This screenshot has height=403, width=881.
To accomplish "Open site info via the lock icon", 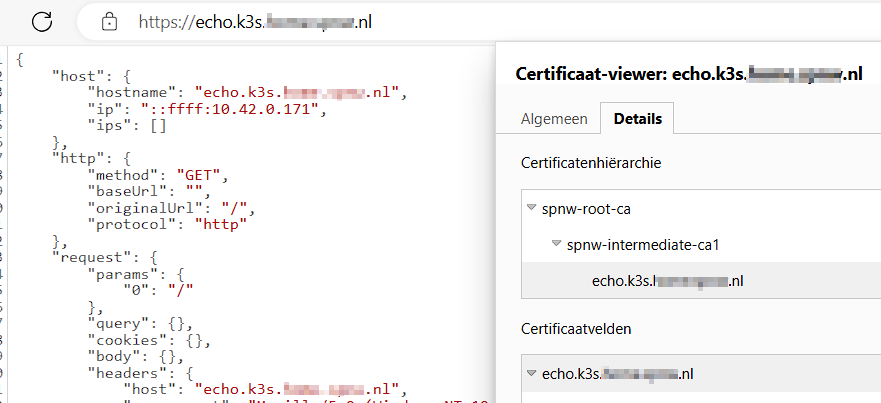I will click(110, 21).
